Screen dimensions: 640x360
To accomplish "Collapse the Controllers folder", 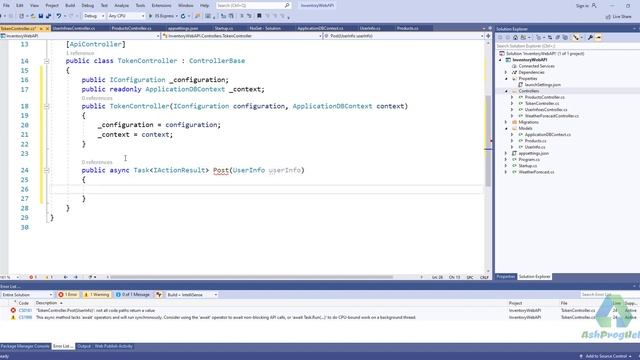I will [506, 91].
